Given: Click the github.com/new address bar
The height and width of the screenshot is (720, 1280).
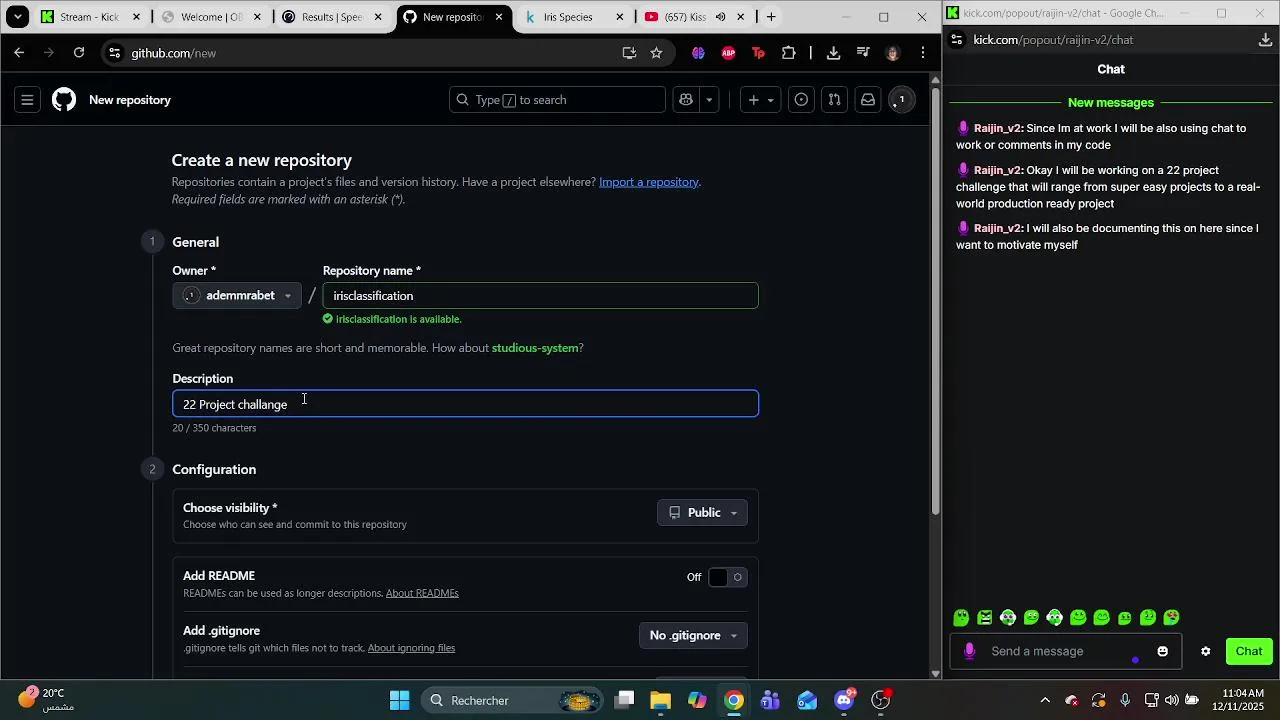Looking at the screenshot, I should pyautogui.click(x=370, y=53).
